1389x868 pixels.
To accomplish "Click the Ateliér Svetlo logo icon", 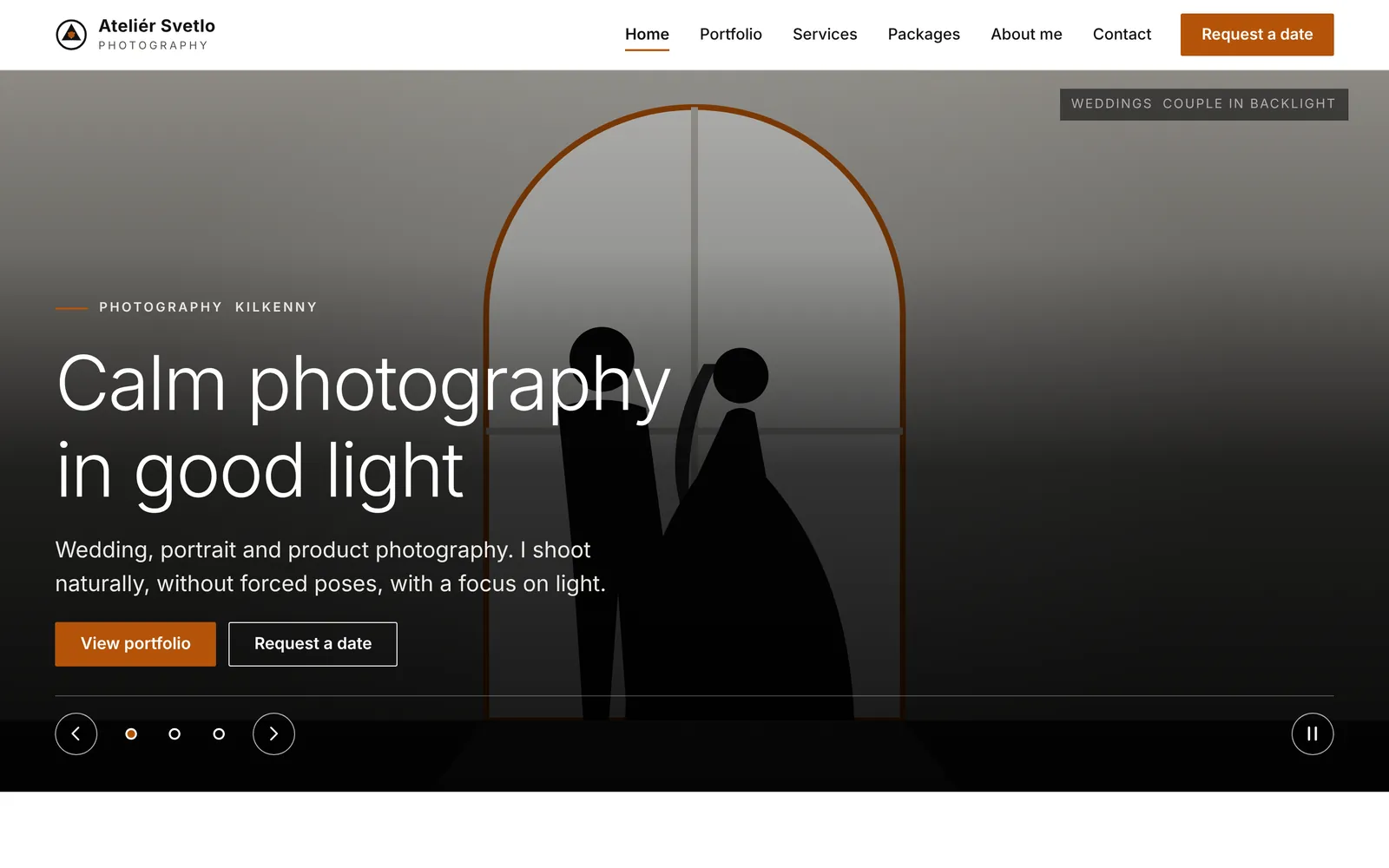I will (71, 35).
